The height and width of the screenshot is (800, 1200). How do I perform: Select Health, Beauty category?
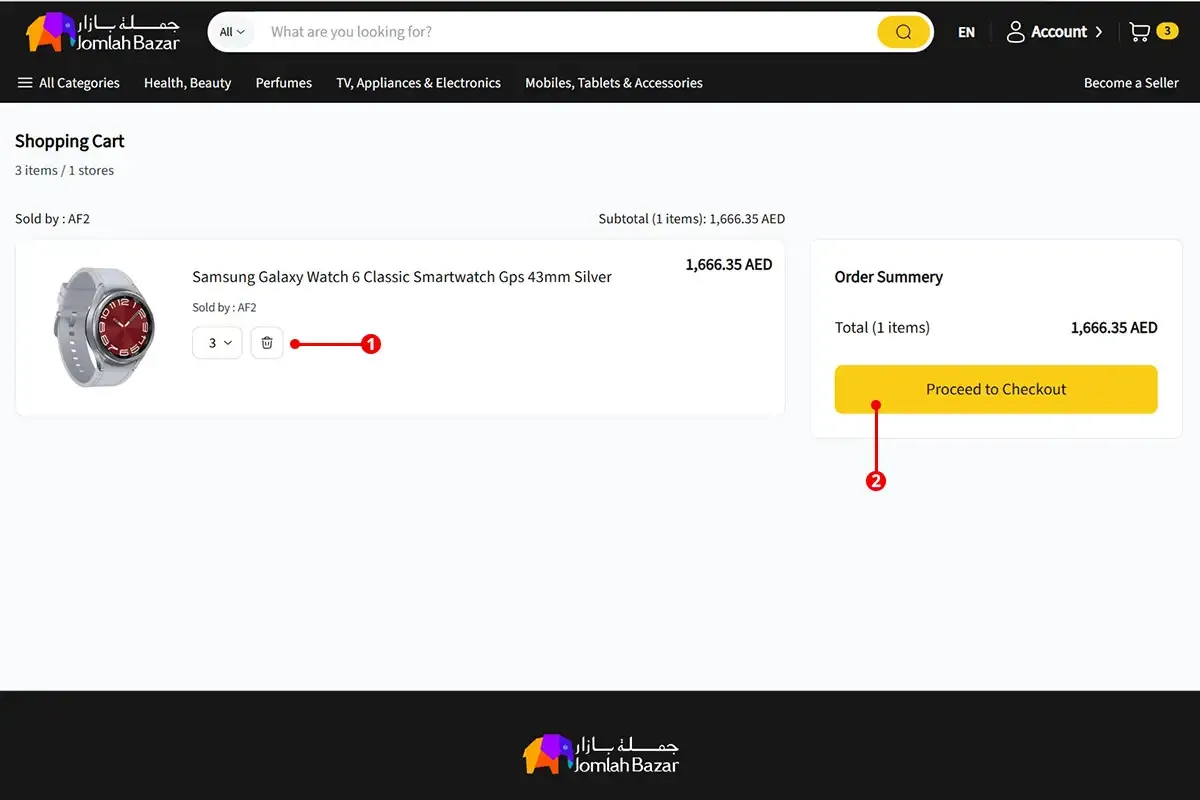tap(187, 83)
